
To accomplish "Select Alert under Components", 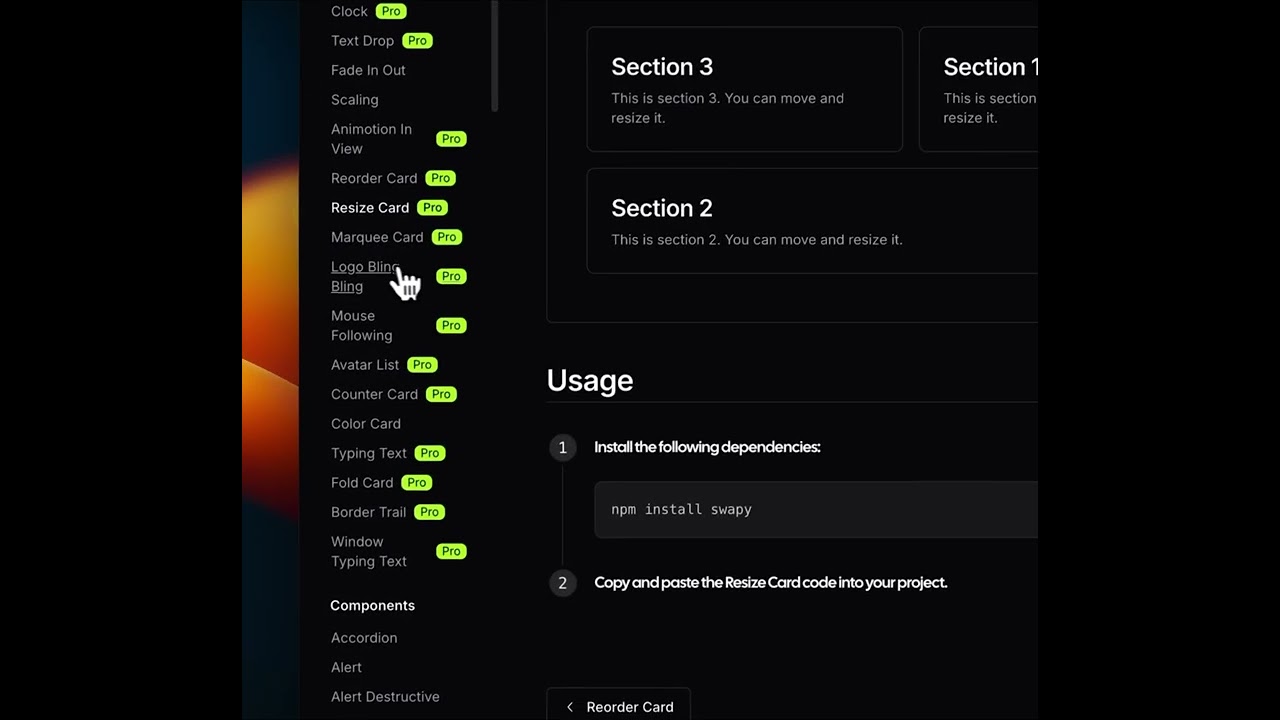I will click(x=346, y=667).
